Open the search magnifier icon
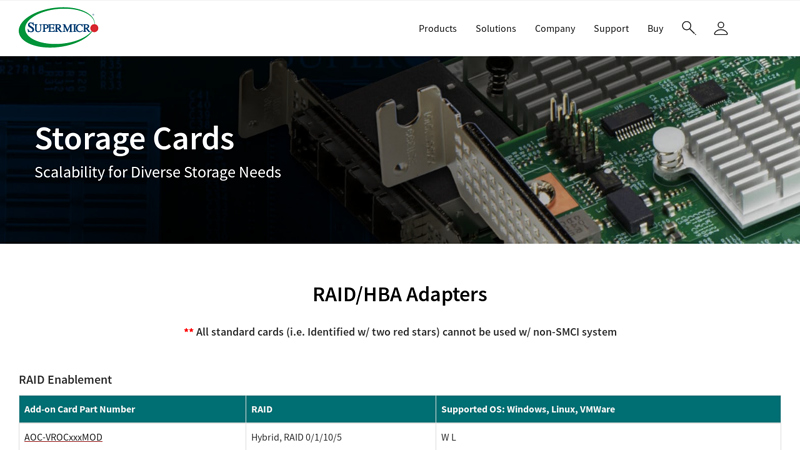Screen dimensions: 800x450 click(x=689, y=28)
